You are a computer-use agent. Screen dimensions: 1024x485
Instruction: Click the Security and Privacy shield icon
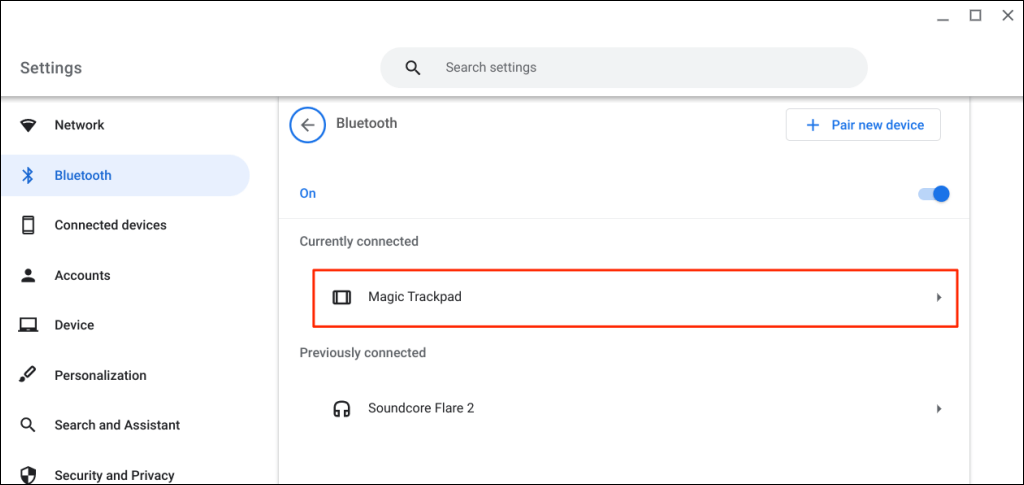[x=28, y=475]
